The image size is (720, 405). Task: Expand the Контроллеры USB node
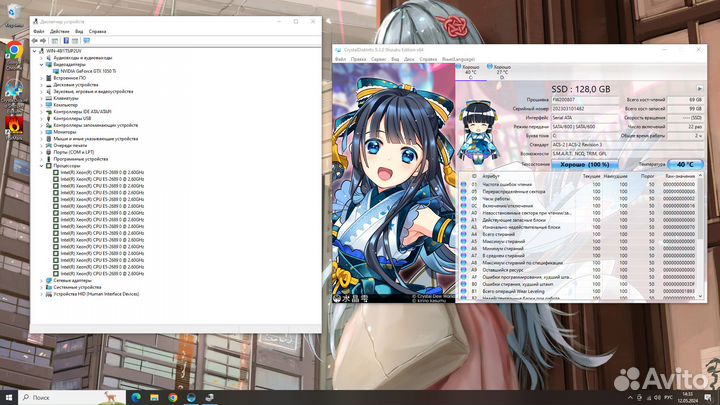[41, 118]
